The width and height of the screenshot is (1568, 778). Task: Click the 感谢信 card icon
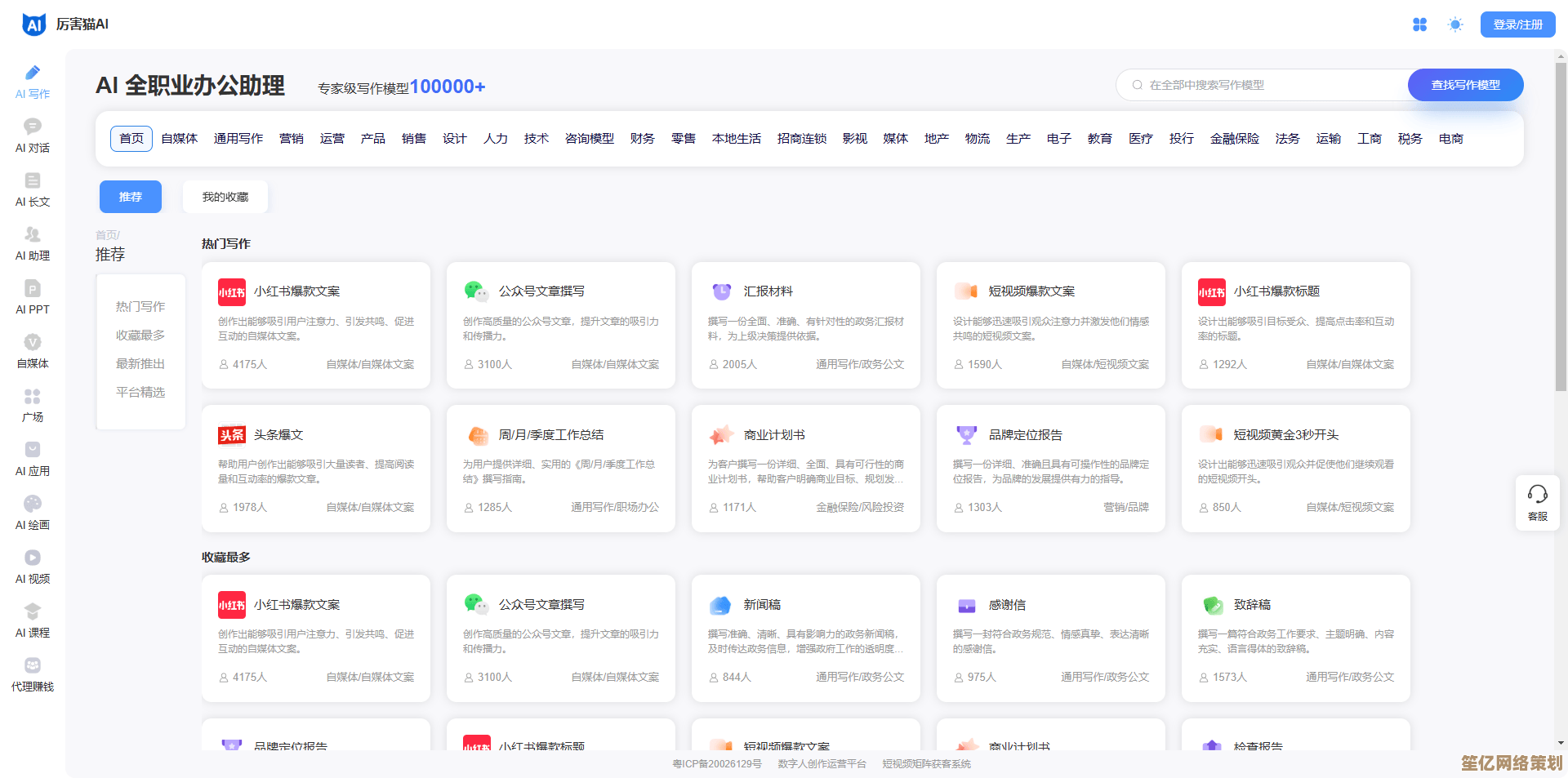point(967,606)
